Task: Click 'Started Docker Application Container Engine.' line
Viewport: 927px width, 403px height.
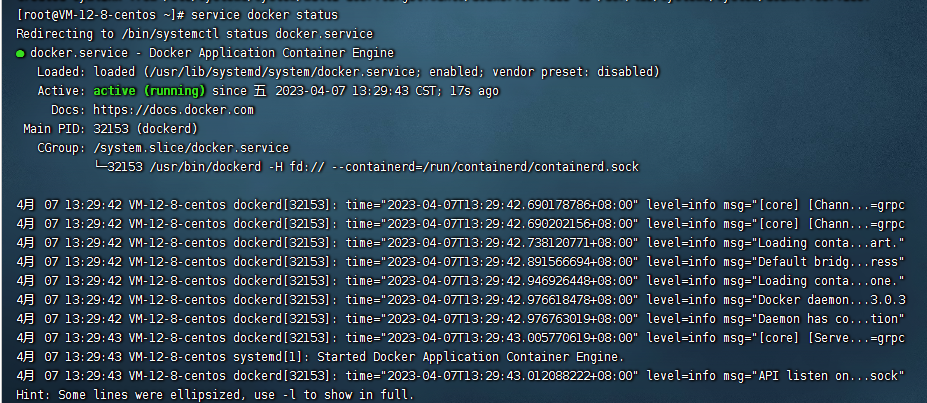Action: pos(471,357)
